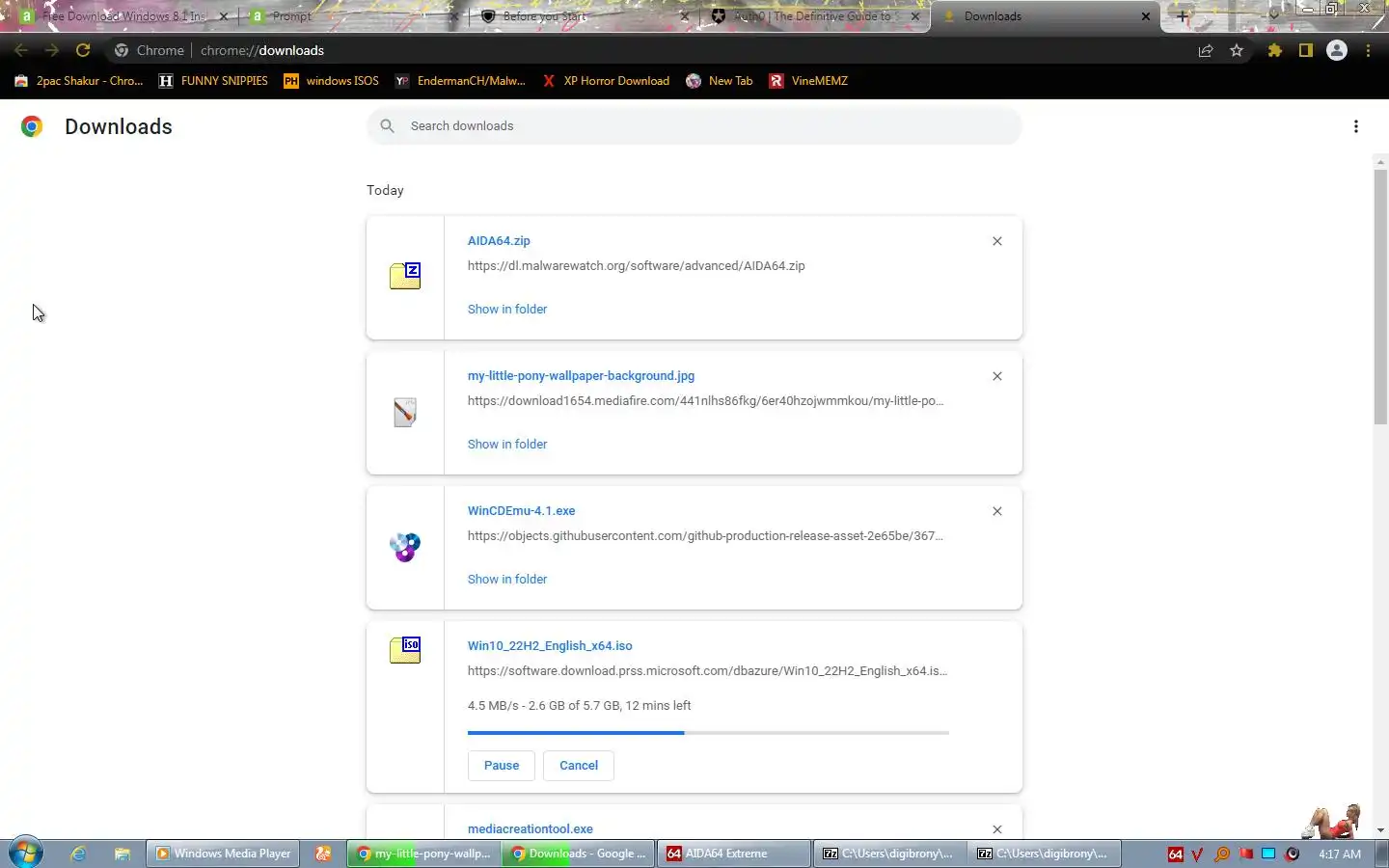Click the AIDA64 system tray icon
Screen dimensions: 1389x868
[1175, 854]
